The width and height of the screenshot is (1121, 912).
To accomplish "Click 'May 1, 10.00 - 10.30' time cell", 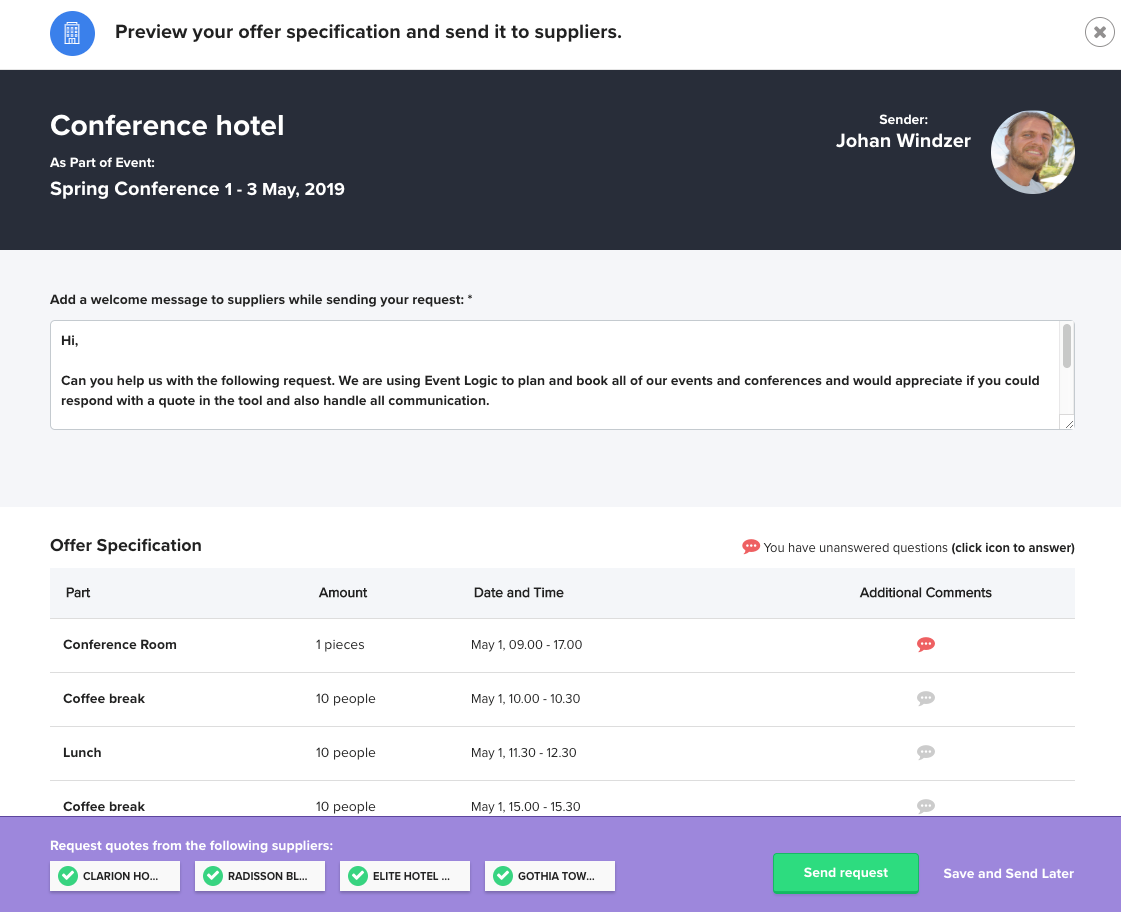I will [x=525, y=698].
